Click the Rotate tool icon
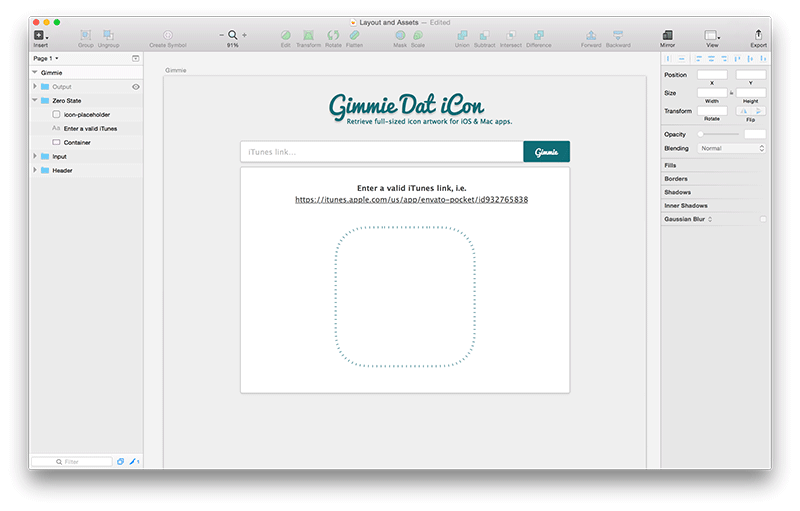Image resolution: width=800 pixels, height=511 pixels. 333,36
